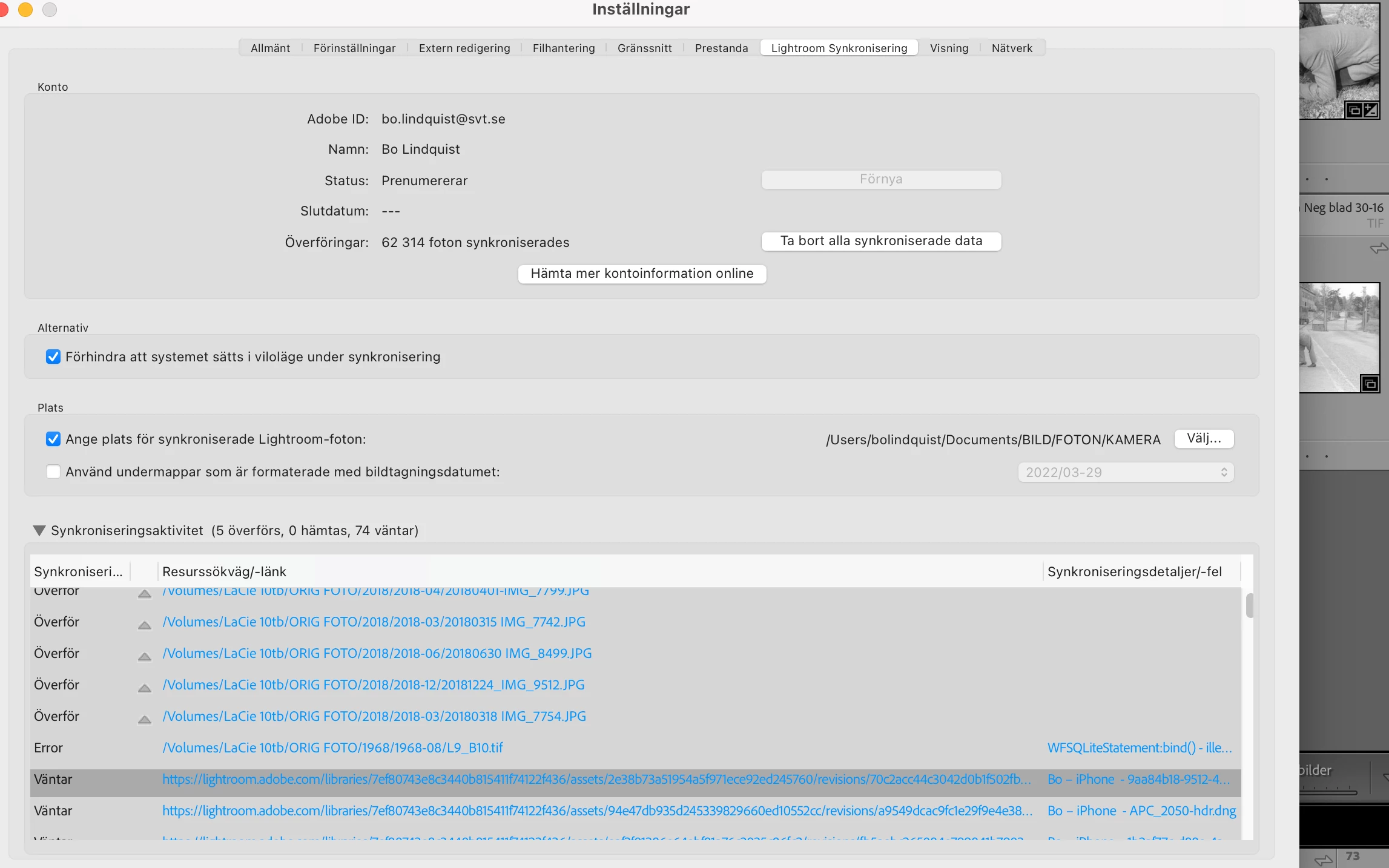This screenshot has width=1389, height=868.
Task: Toggle 'Ange plats för synkroniserade Lightroom-foton' checkbox
Action: (x=53, y=439)
